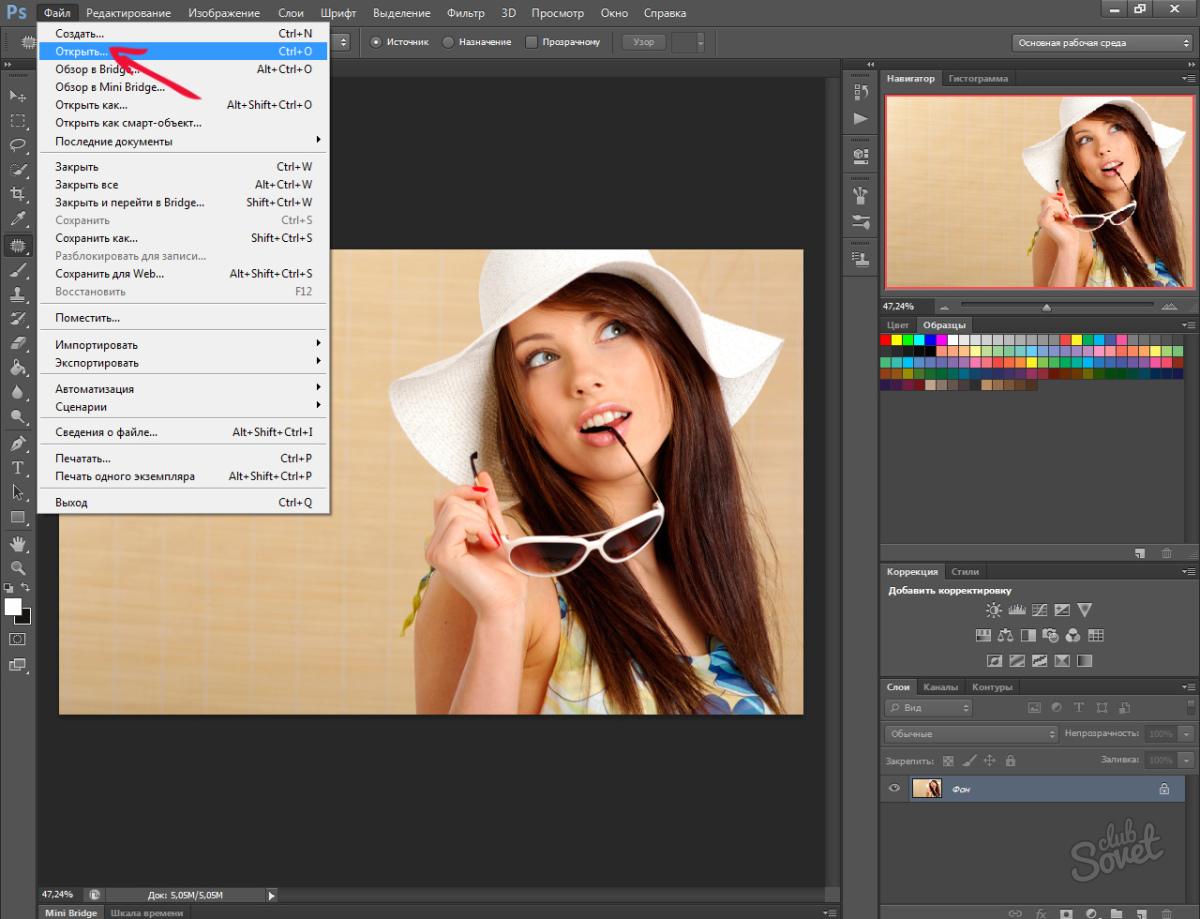1200x919 pixels.
Task: Select the Clone Stamp tool
Action: [17, 294]
